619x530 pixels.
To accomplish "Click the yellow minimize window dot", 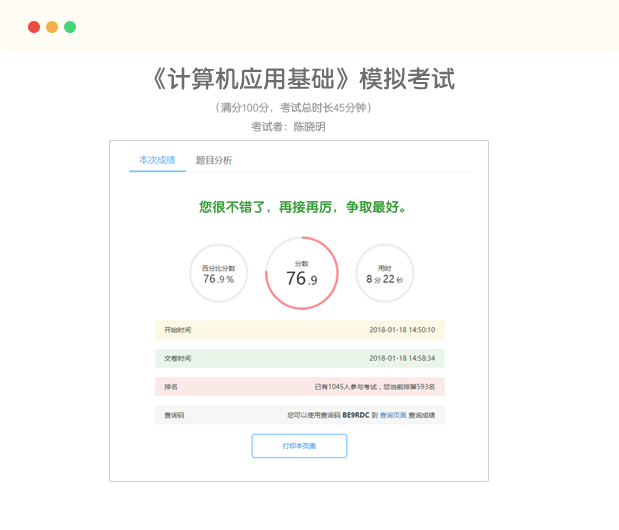I will pos(52,27).
